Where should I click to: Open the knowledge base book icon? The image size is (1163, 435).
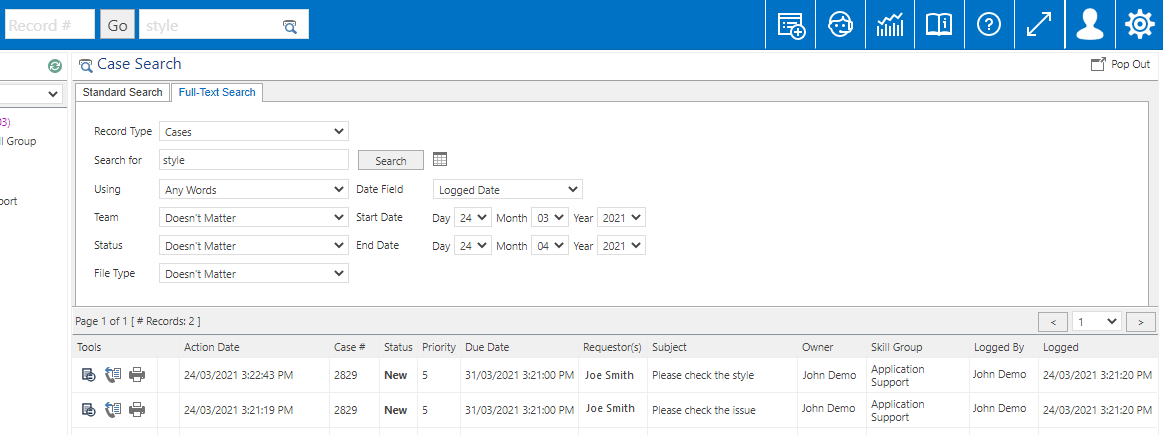click(x=940, y=24)
